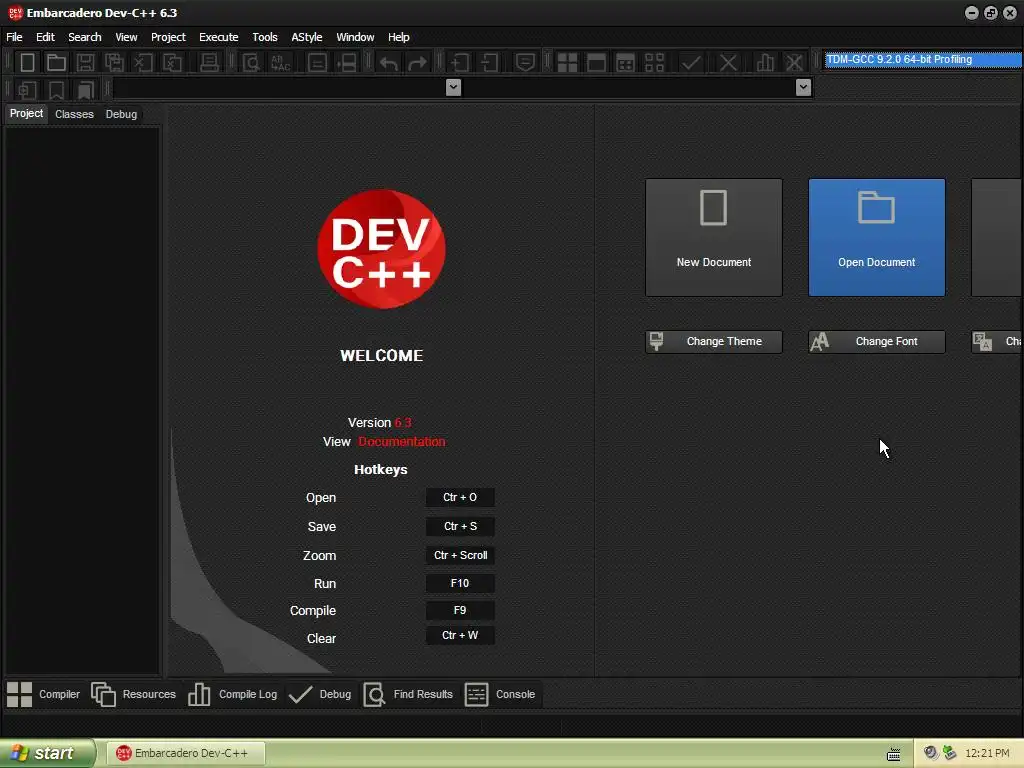This screenshot has height=768, width=1024.
Task: Click the Goto bookmark filled icon
Action: click(86, 89)
